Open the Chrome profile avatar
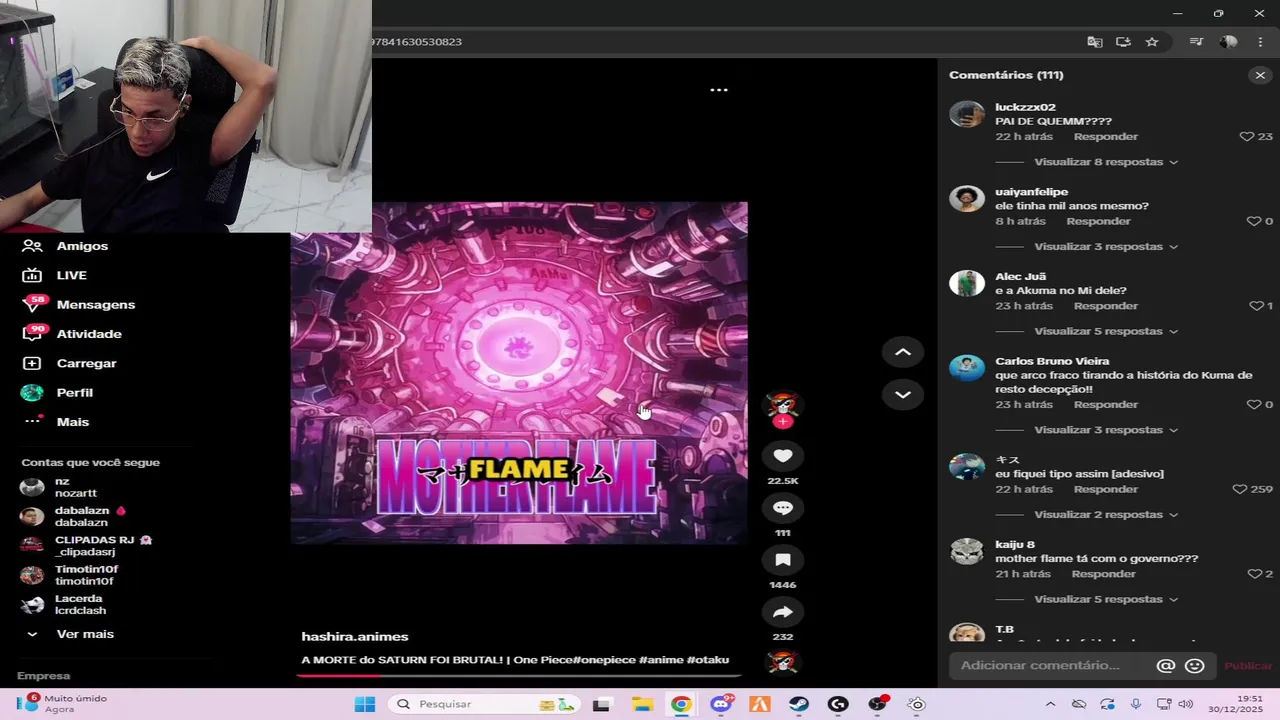The height and width of the screenshot is (720, 1280). [1229, 42]
